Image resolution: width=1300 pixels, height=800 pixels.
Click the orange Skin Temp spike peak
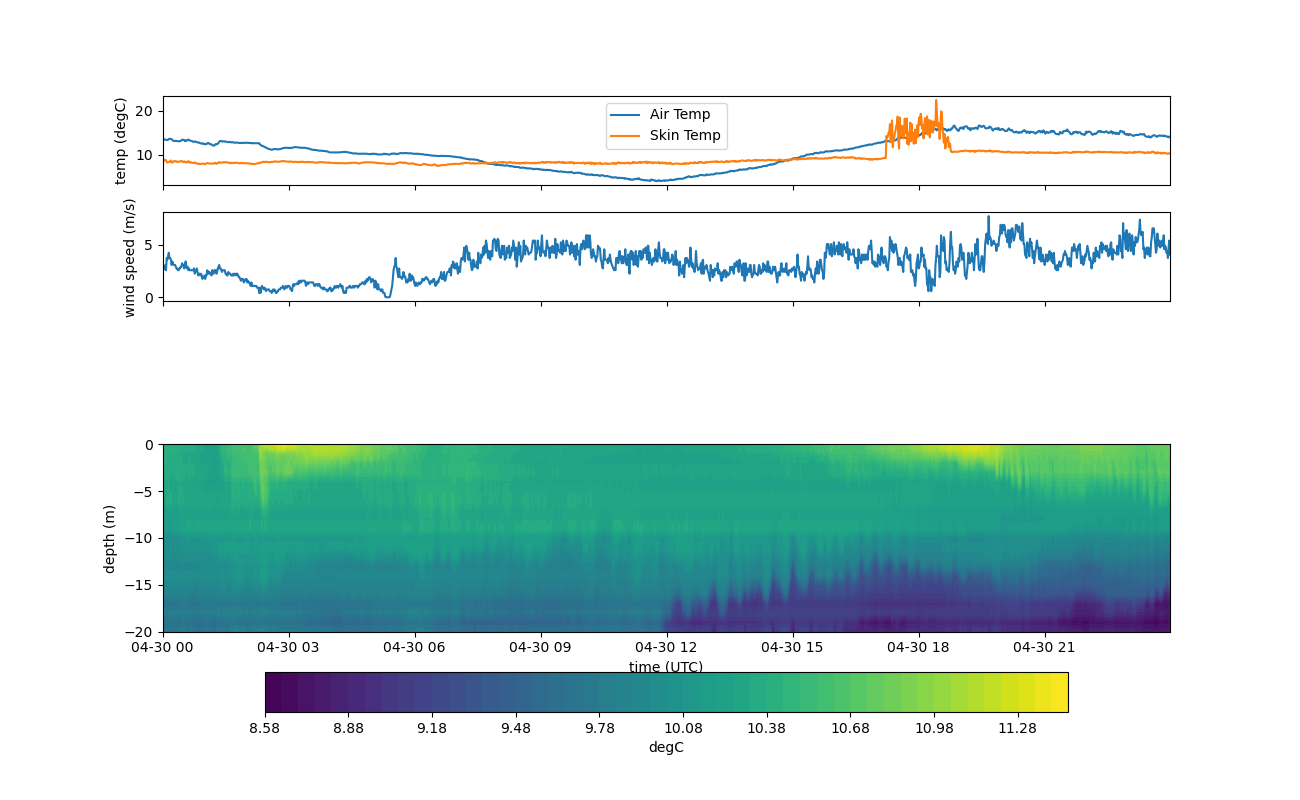coord(936,101)
